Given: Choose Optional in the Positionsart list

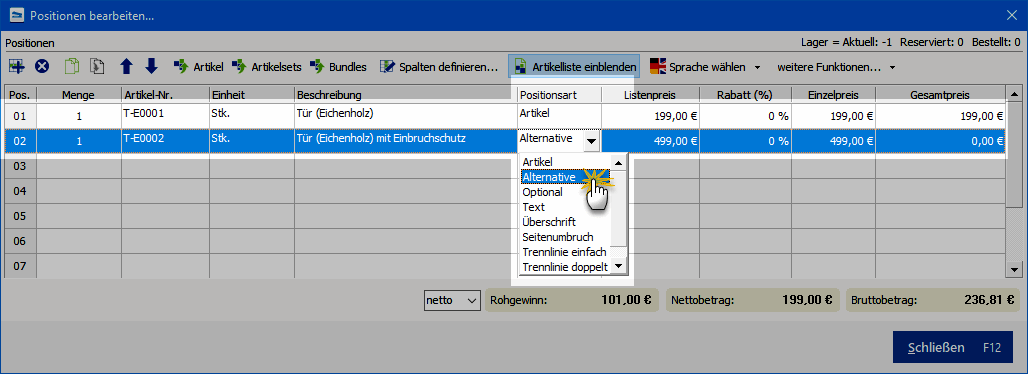Looking at the screenshot, I should (565, 192).
